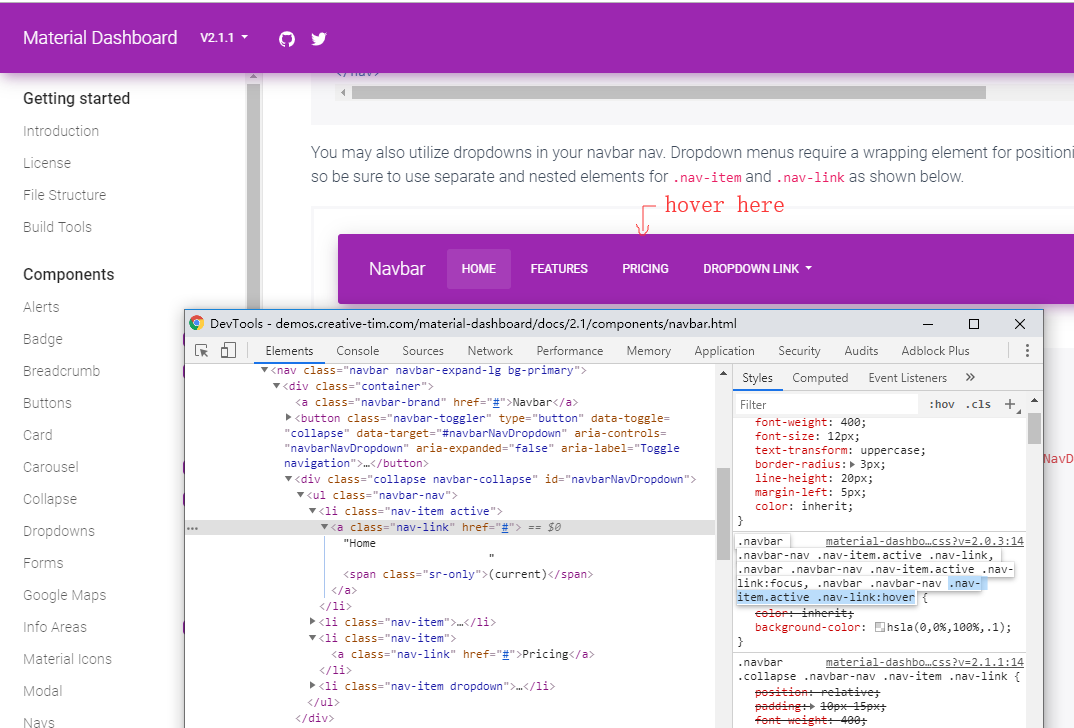Open the Adblock Plus tab

pyautogui.click(x=935, y=351)
